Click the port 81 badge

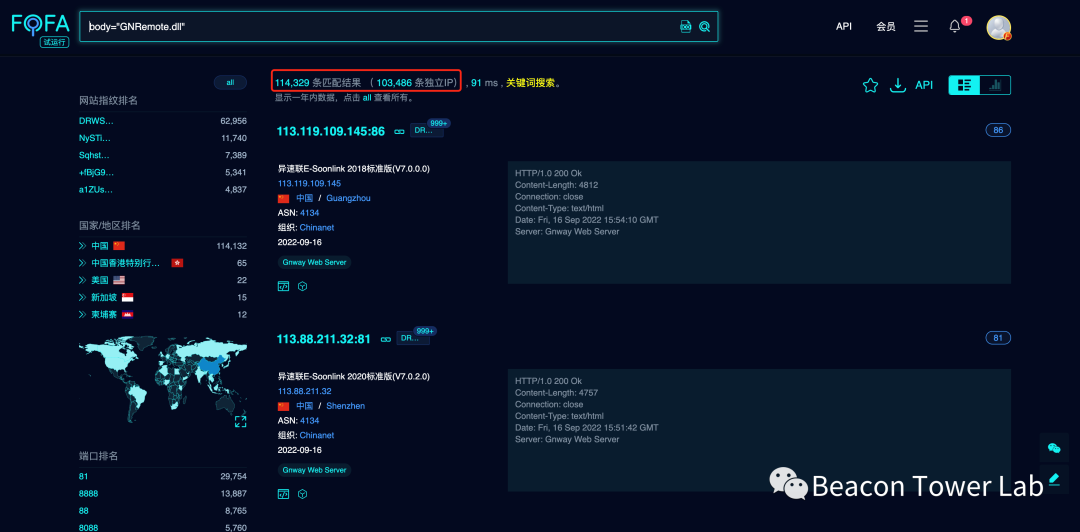[998, 338]
